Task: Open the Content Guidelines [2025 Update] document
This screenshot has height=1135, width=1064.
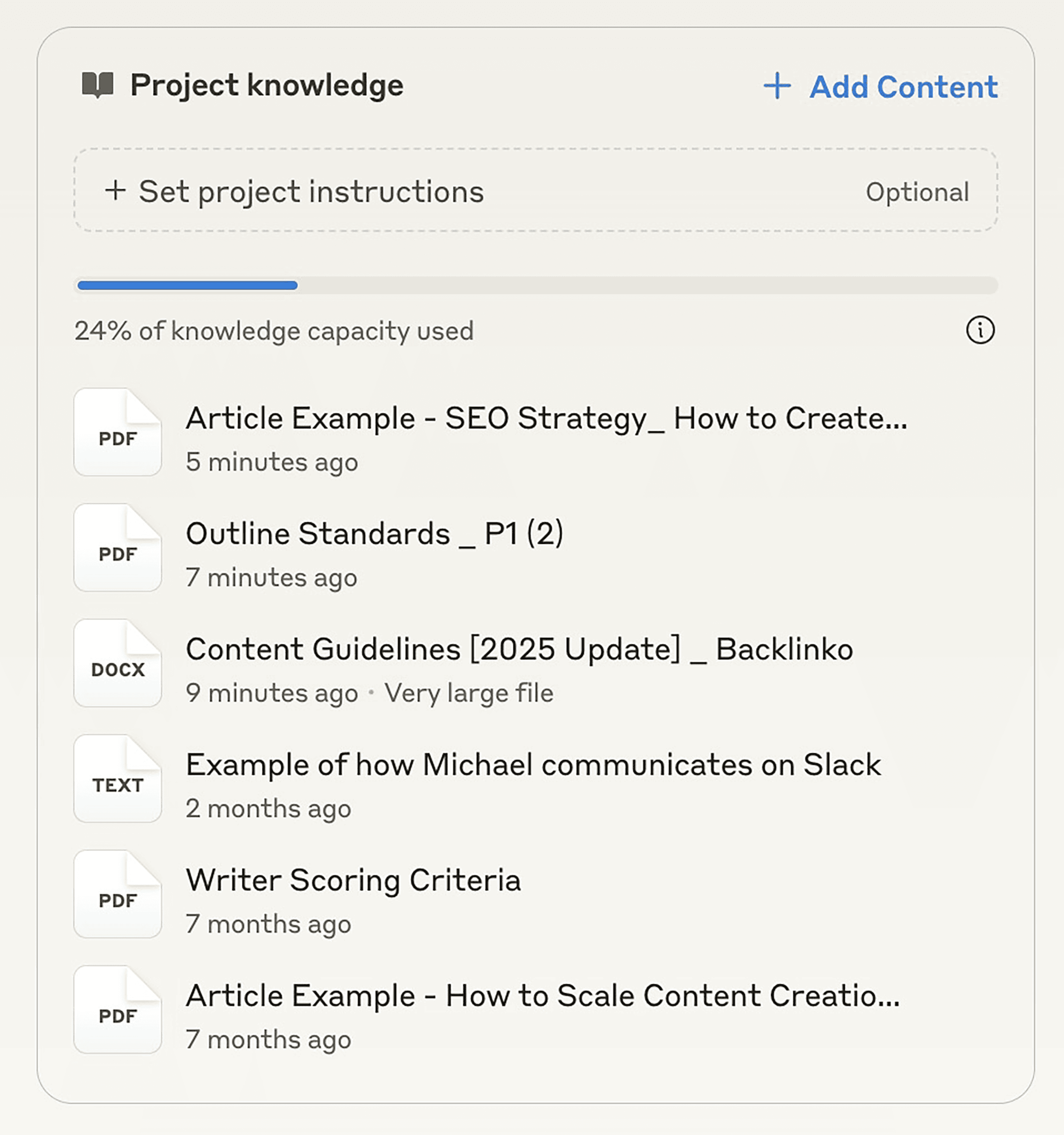Action: (519, 649)
